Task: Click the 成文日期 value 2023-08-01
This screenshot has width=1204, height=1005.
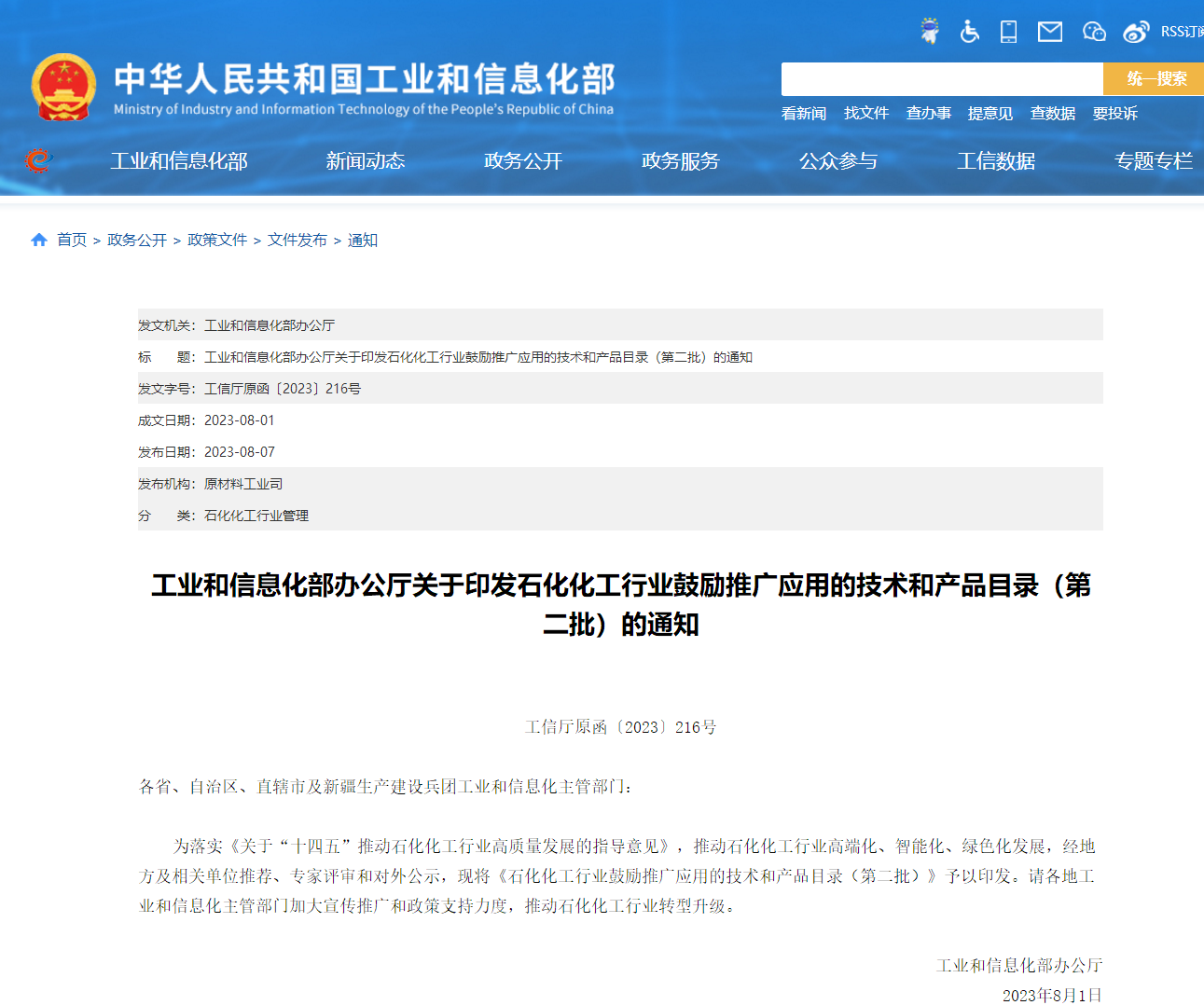Action: (240, 420)
